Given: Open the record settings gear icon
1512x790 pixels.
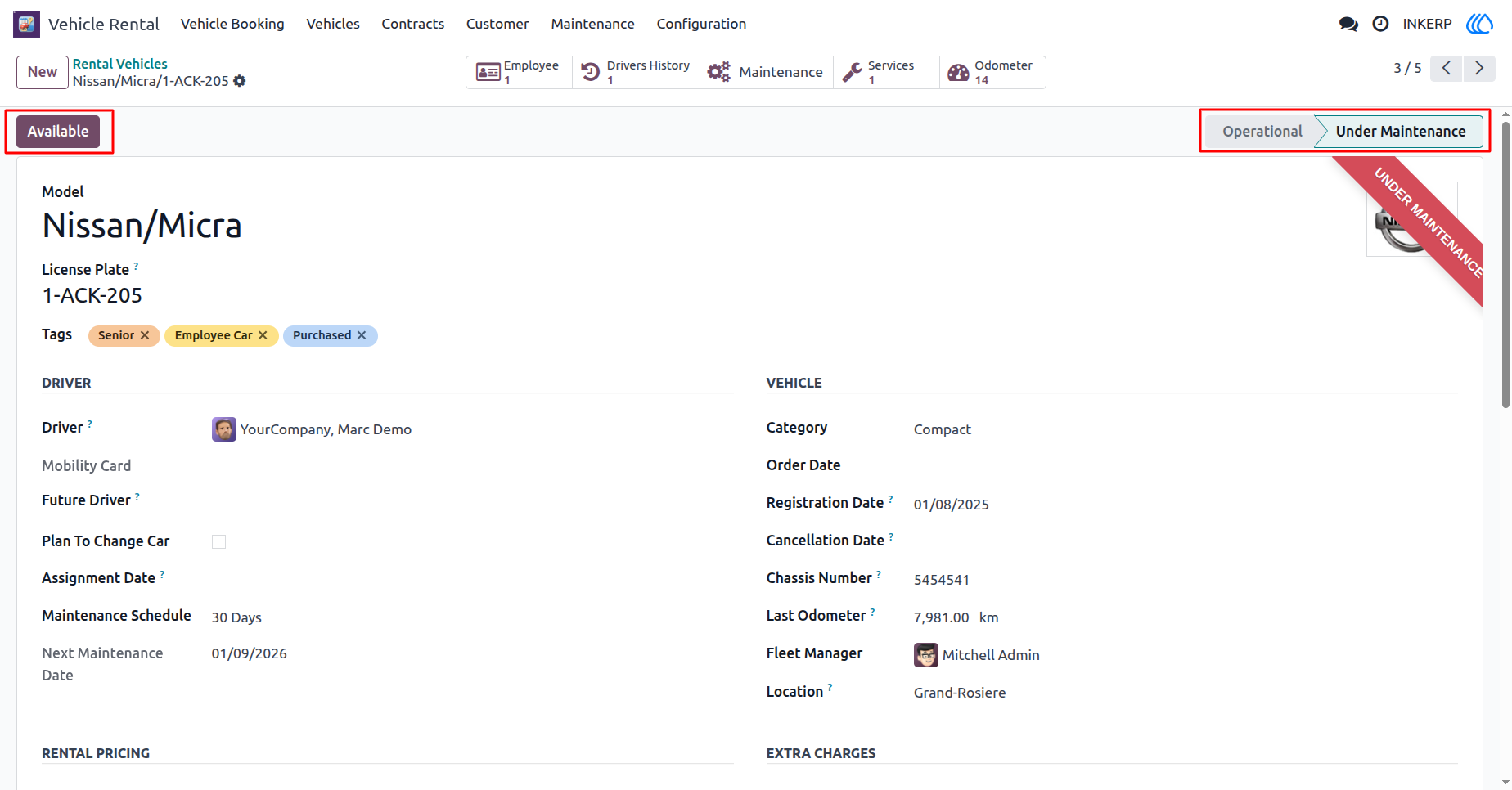Looking at the screenshot, I should click(240, 81).
